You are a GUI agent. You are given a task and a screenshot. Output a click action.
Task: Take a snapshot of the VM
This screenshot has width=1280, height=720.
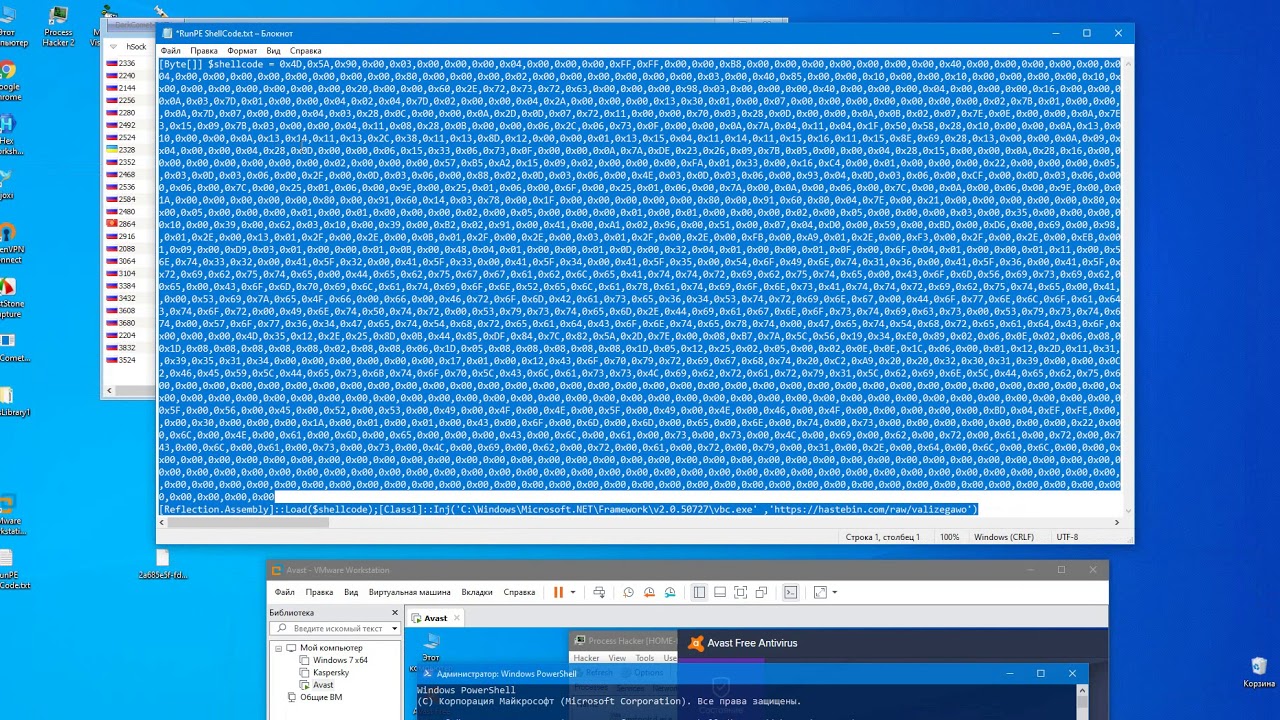coord(628,592)
